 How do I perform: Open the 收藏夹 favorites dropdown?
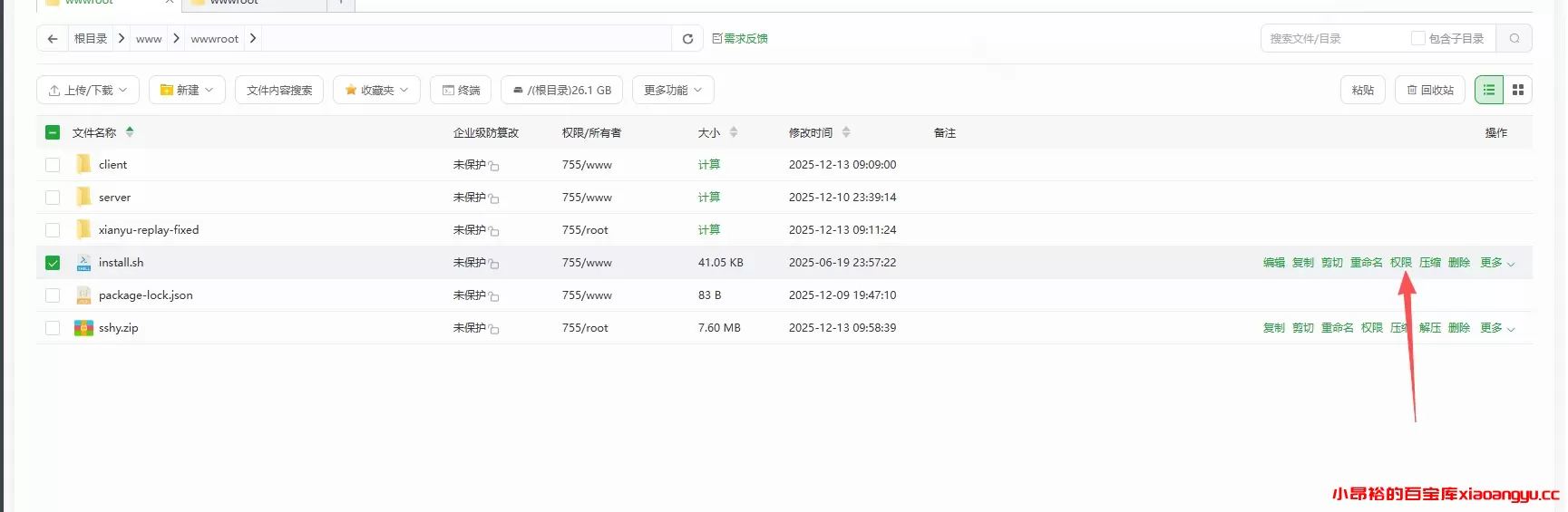click(x=376, y=90)
